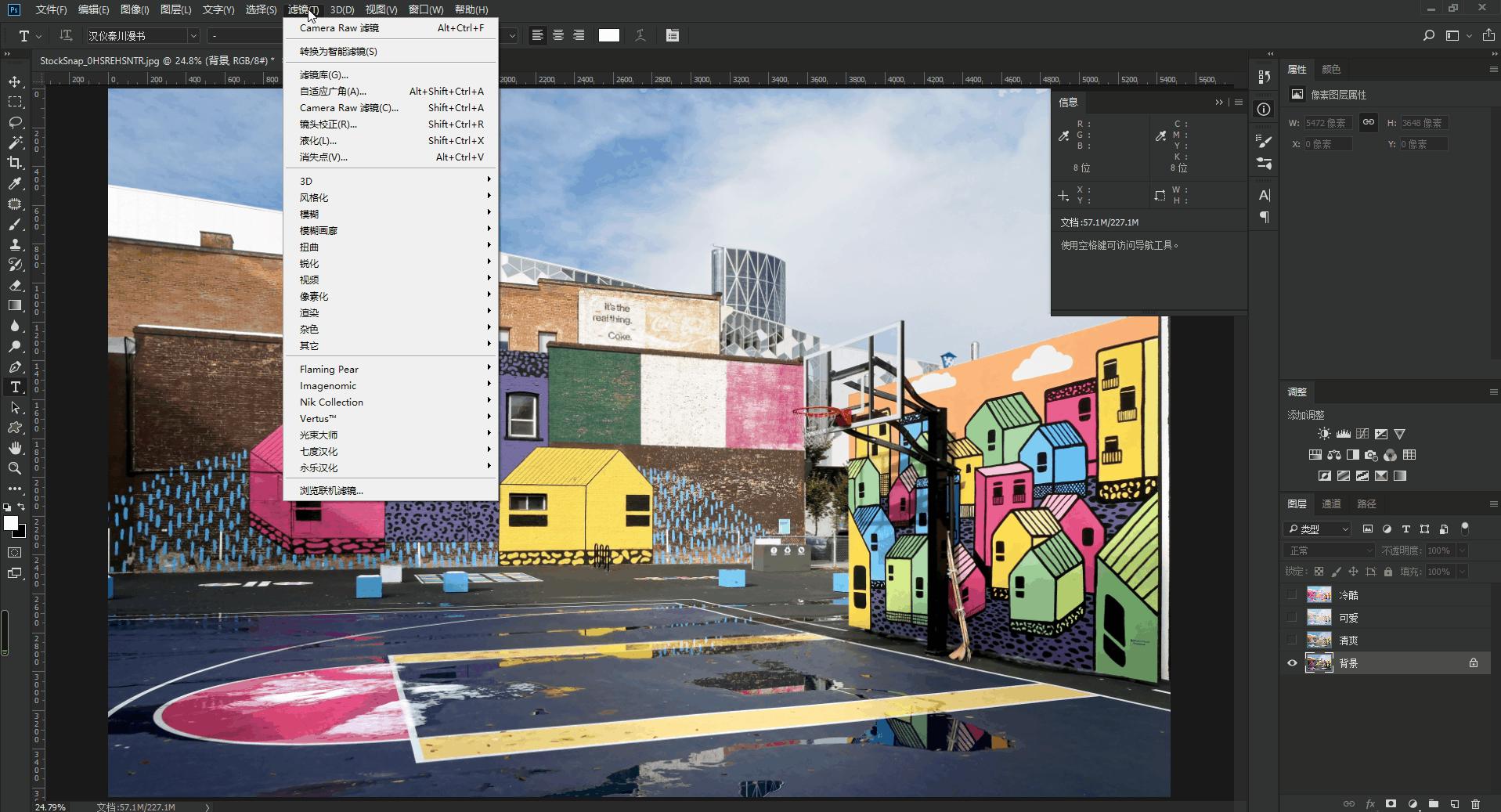Switch to the 颜色 tab
This screenshot has height=812, width=1501.
(x=1331, y=69)
